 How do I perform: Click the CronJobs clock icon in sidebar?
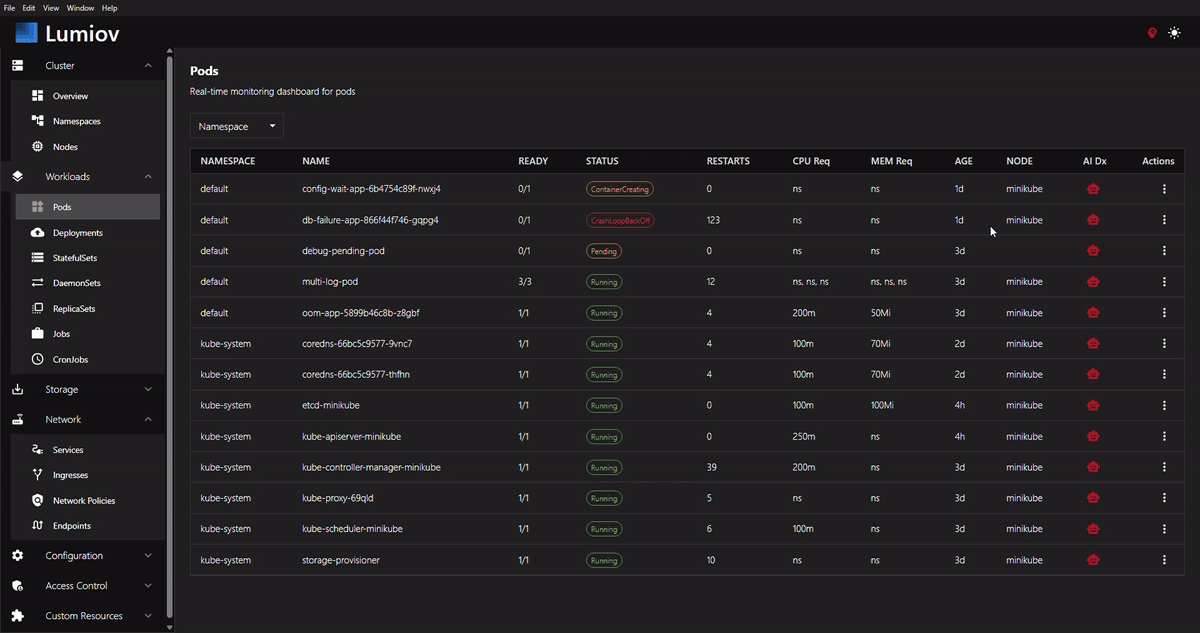point(38,359)
